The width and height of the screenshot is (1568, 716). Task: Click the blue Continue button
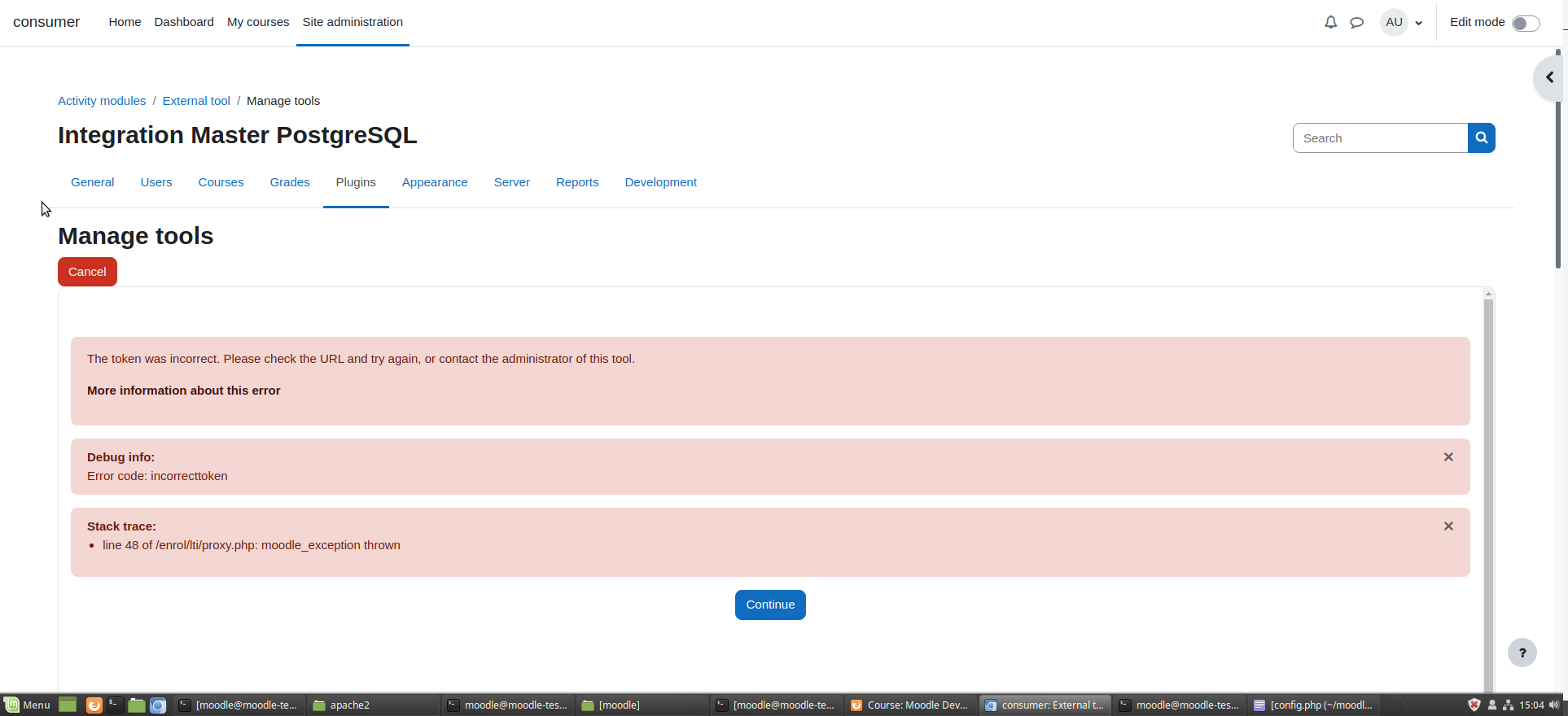tap(770, 605)
